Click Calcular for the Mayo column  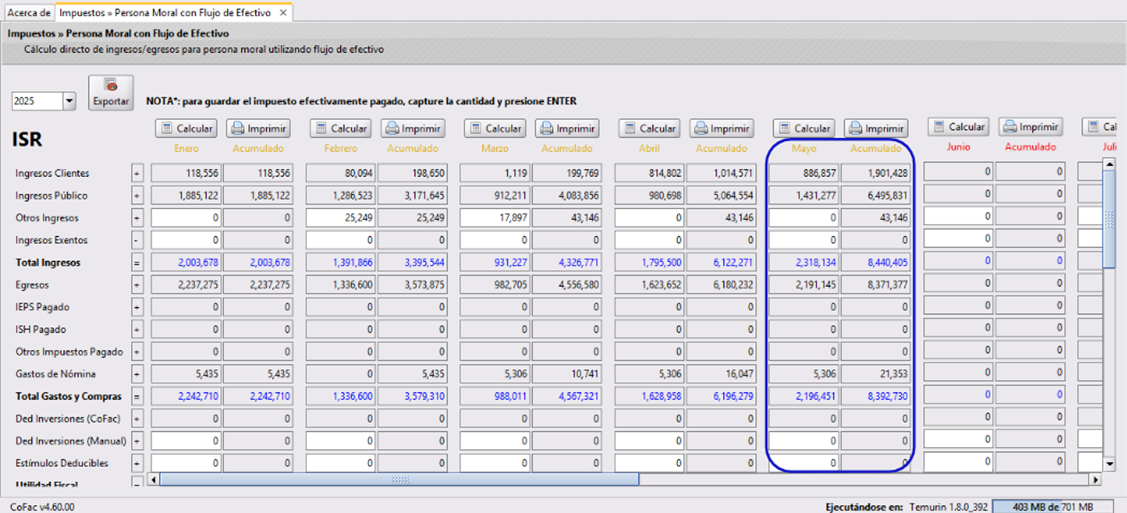(804, 128)
